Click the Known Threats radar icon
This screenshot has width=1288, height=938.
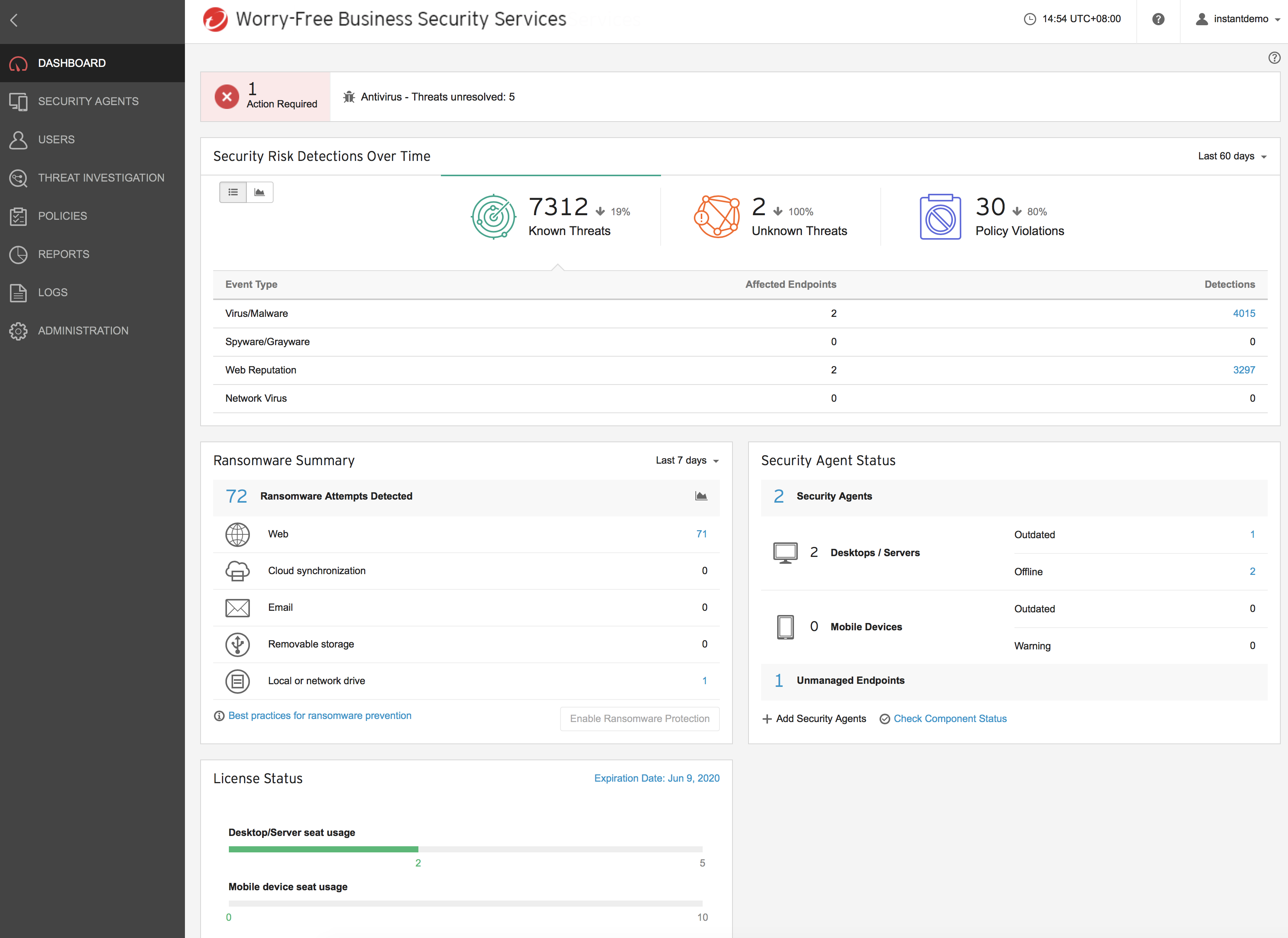tap(493, 216)
